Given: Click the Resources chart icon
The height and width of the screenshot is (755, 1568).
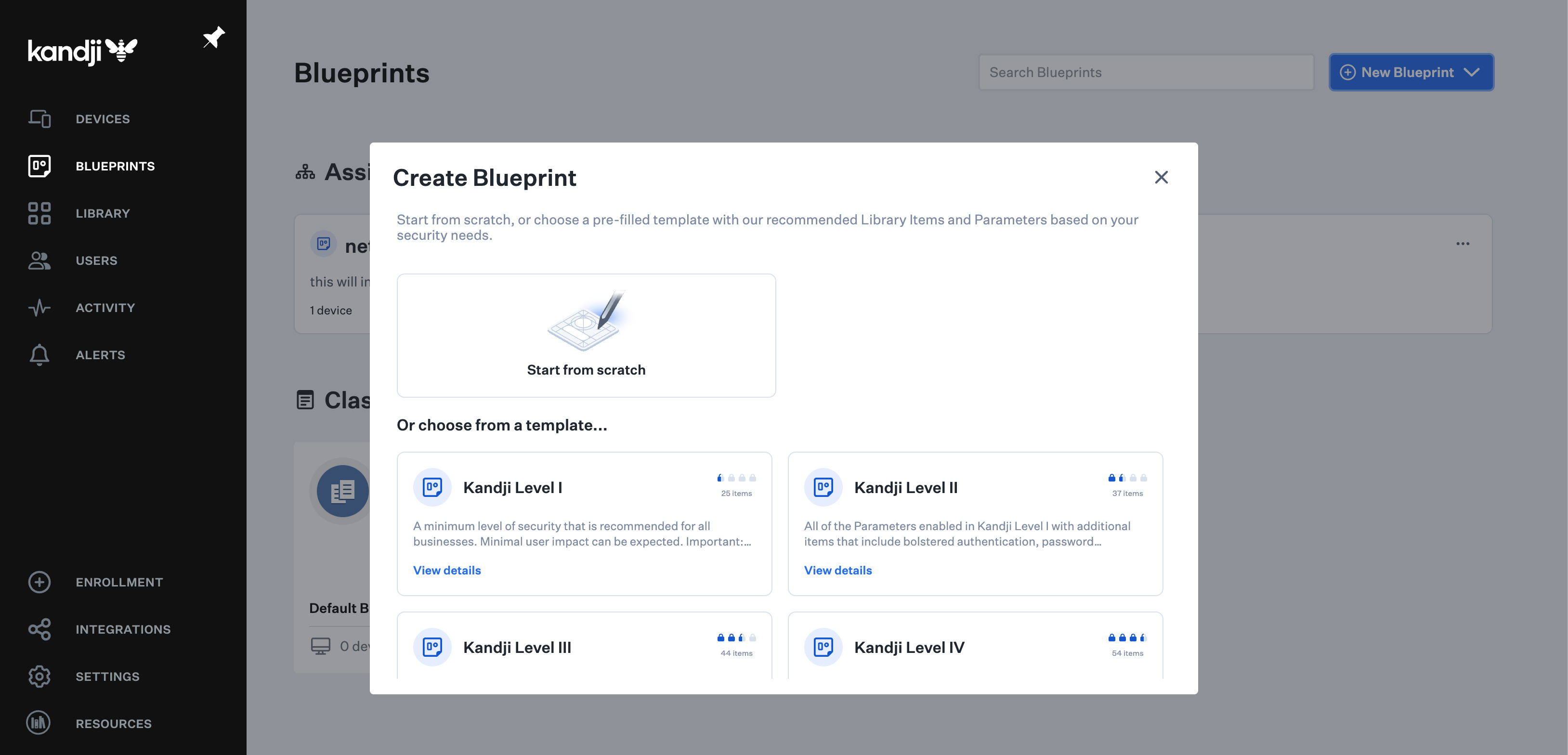Looking at the screenshot, I should point(39,723).
